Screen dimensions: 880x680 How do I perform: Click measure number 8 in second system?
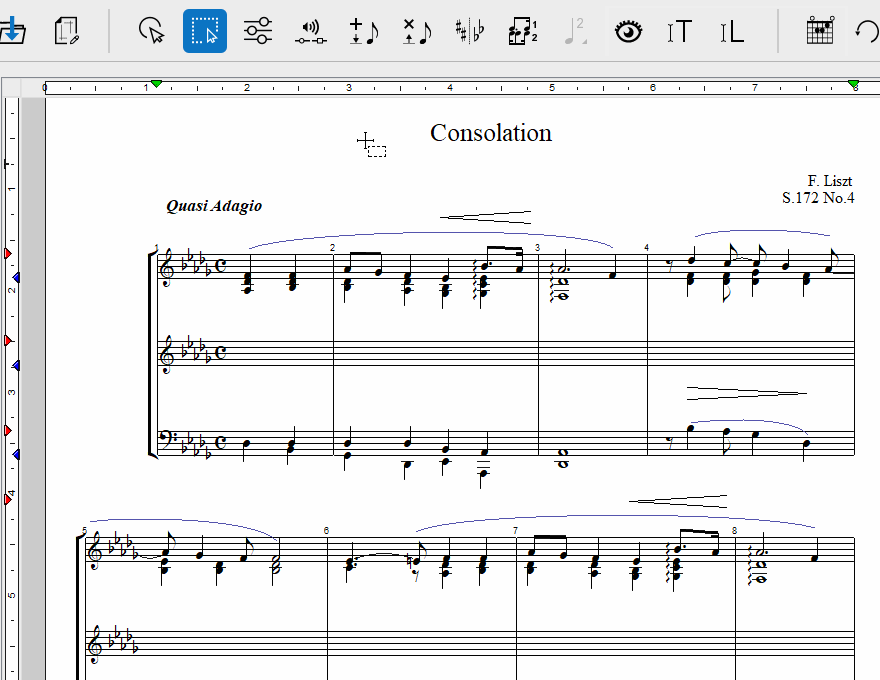click(735, 531)
